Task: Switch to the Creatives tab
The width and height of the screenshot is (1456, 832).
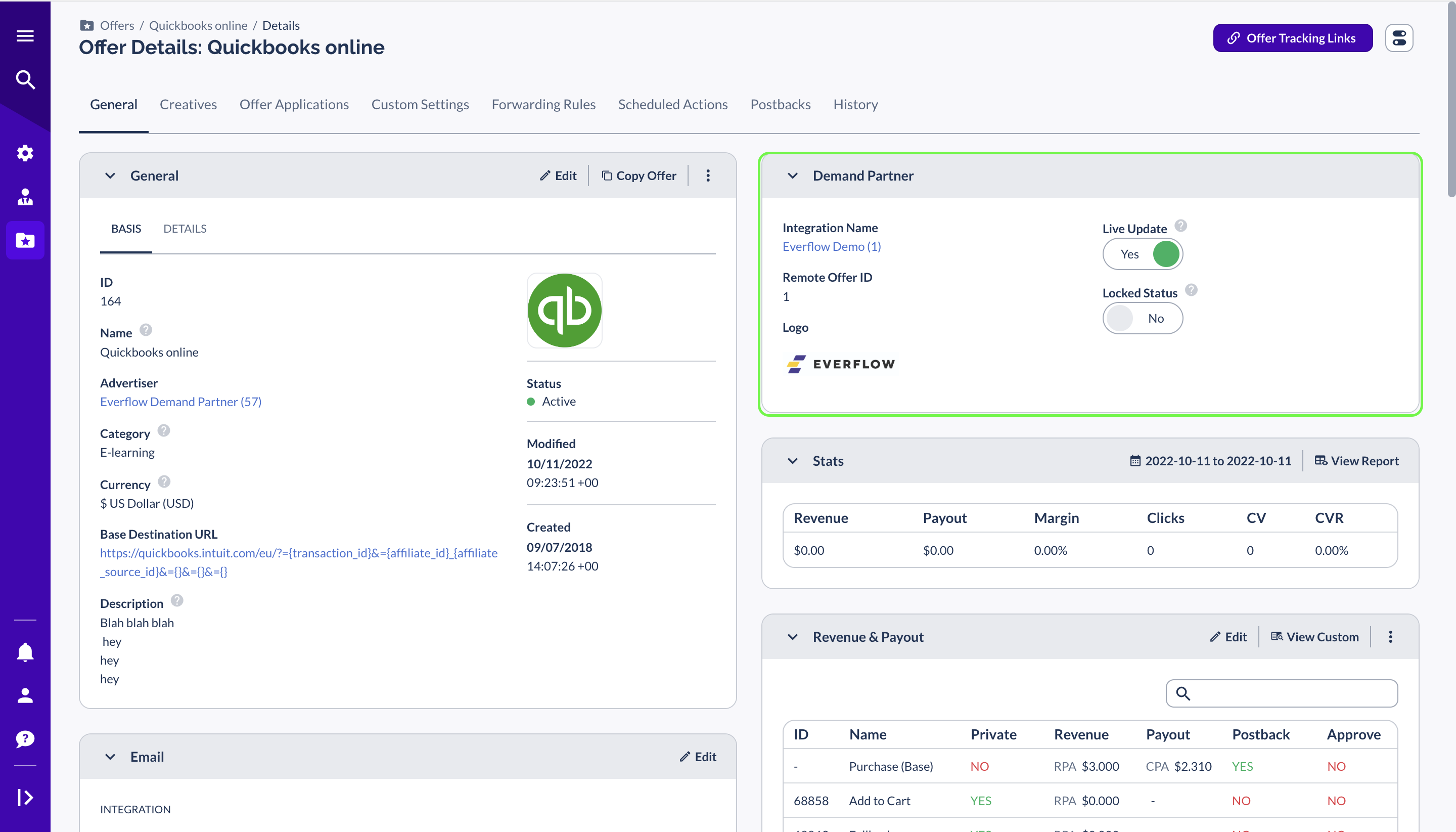Action: pos(189,105)
